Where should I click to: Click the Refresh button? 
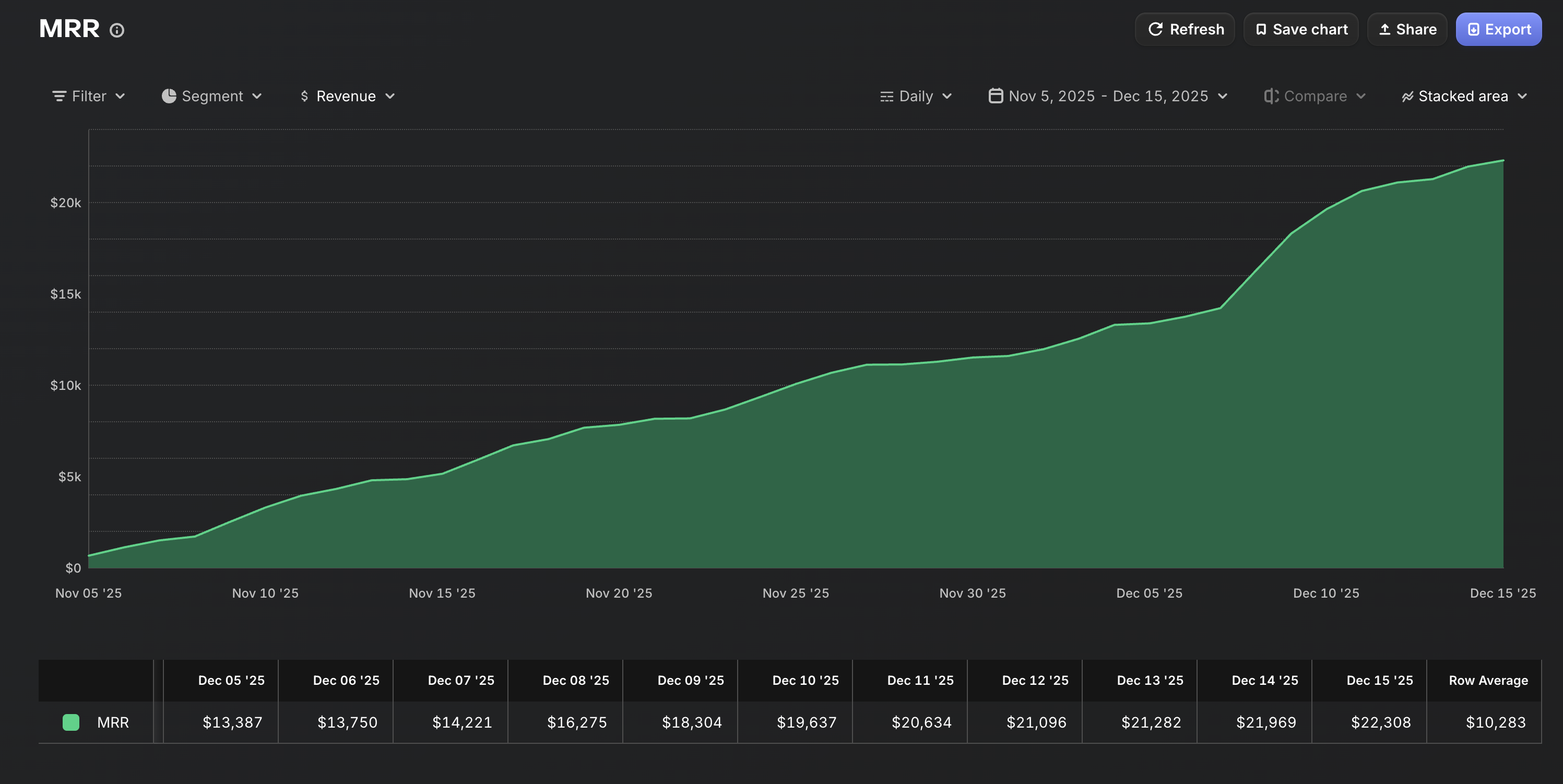(x=1185, y=29)
